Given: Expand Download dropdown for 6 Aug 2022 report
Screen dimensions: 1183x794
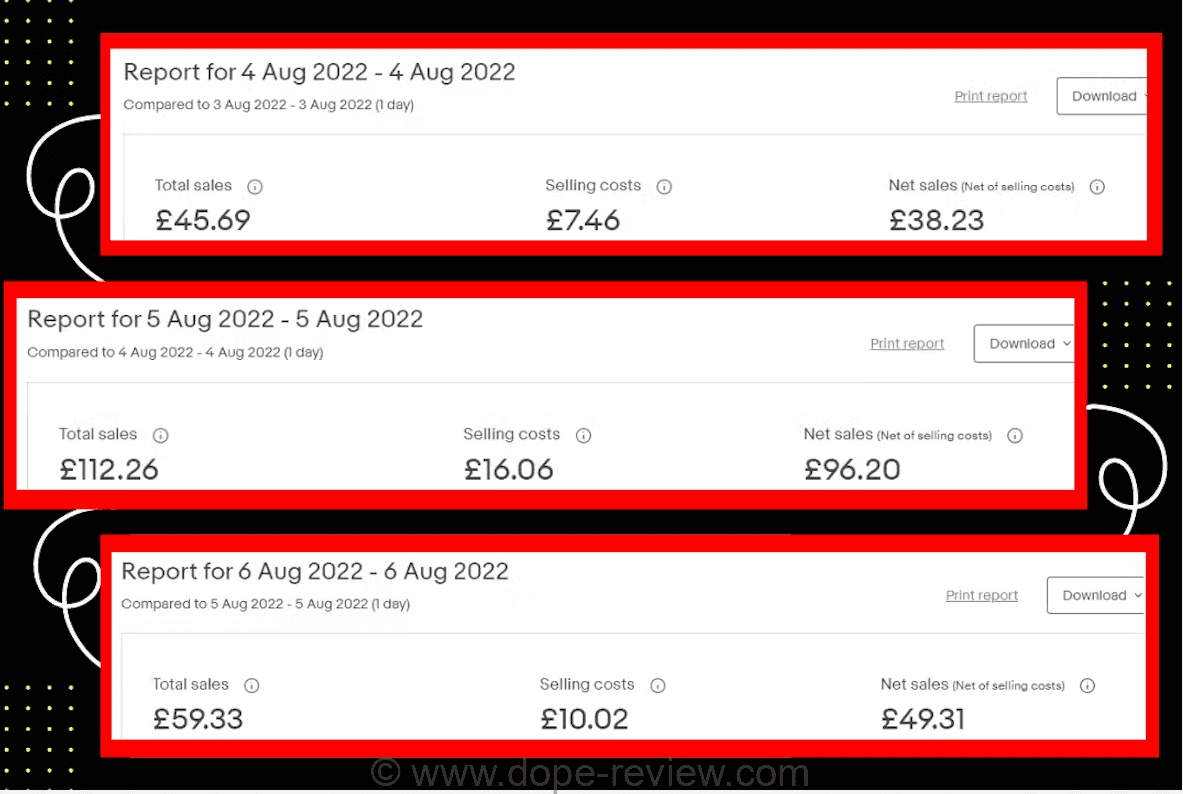Looking at the screenshot, I should click(1095, 595).
